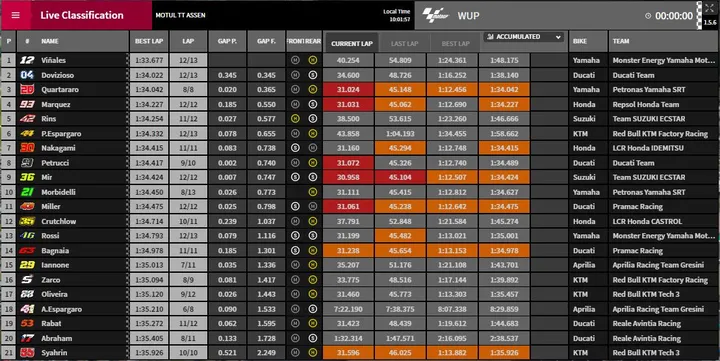Click Nakagami's front tyre S icon
Screen dimensions: 720x361
(x=295, y=148)
